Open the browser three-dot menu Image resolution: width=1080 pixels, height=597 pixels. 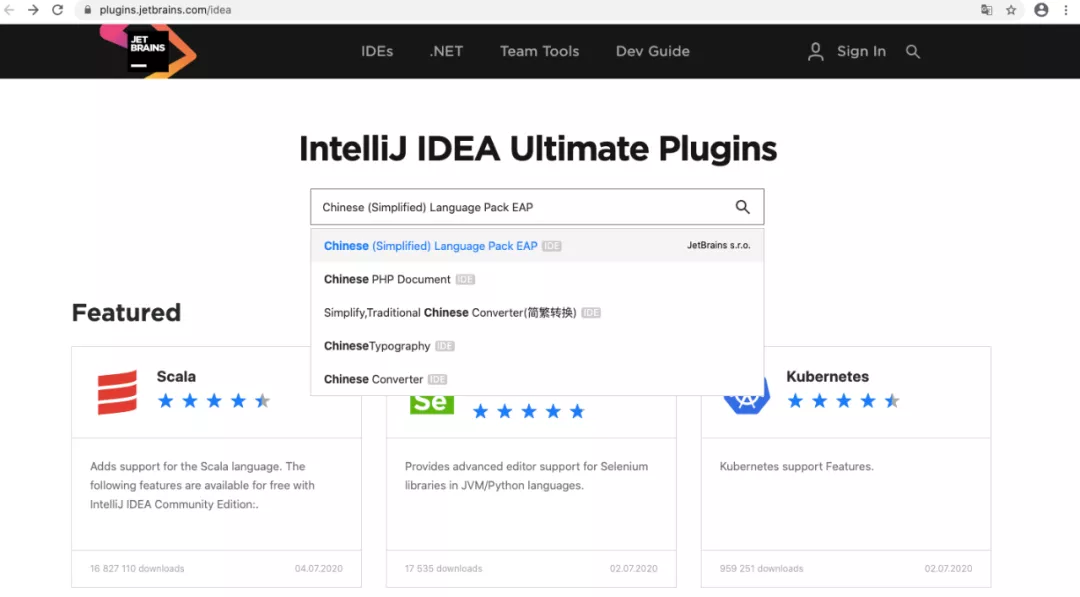point(1066,10)
